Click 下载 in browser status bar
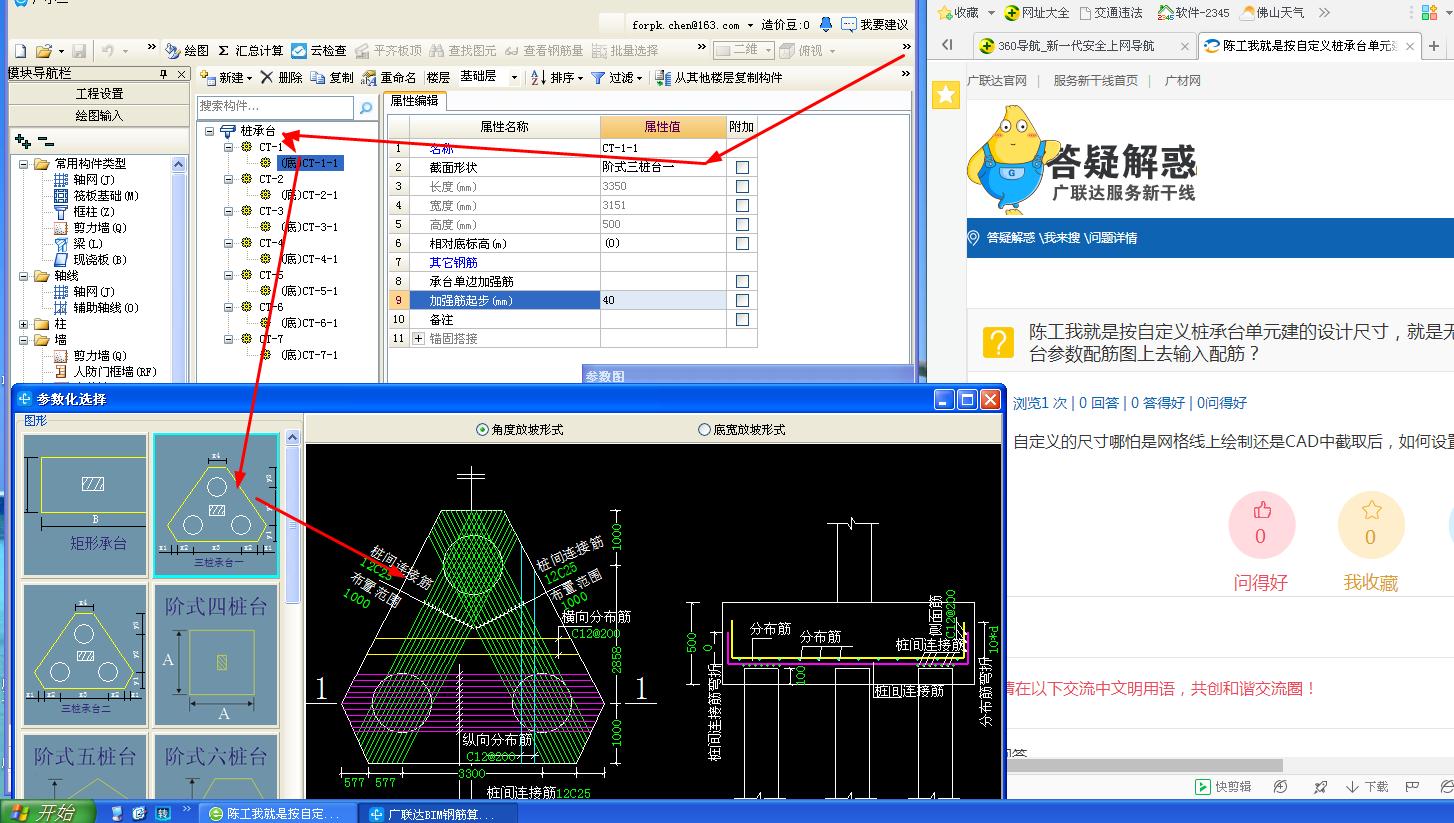This screenshot has width=1454, height=823. point(1367,787)
